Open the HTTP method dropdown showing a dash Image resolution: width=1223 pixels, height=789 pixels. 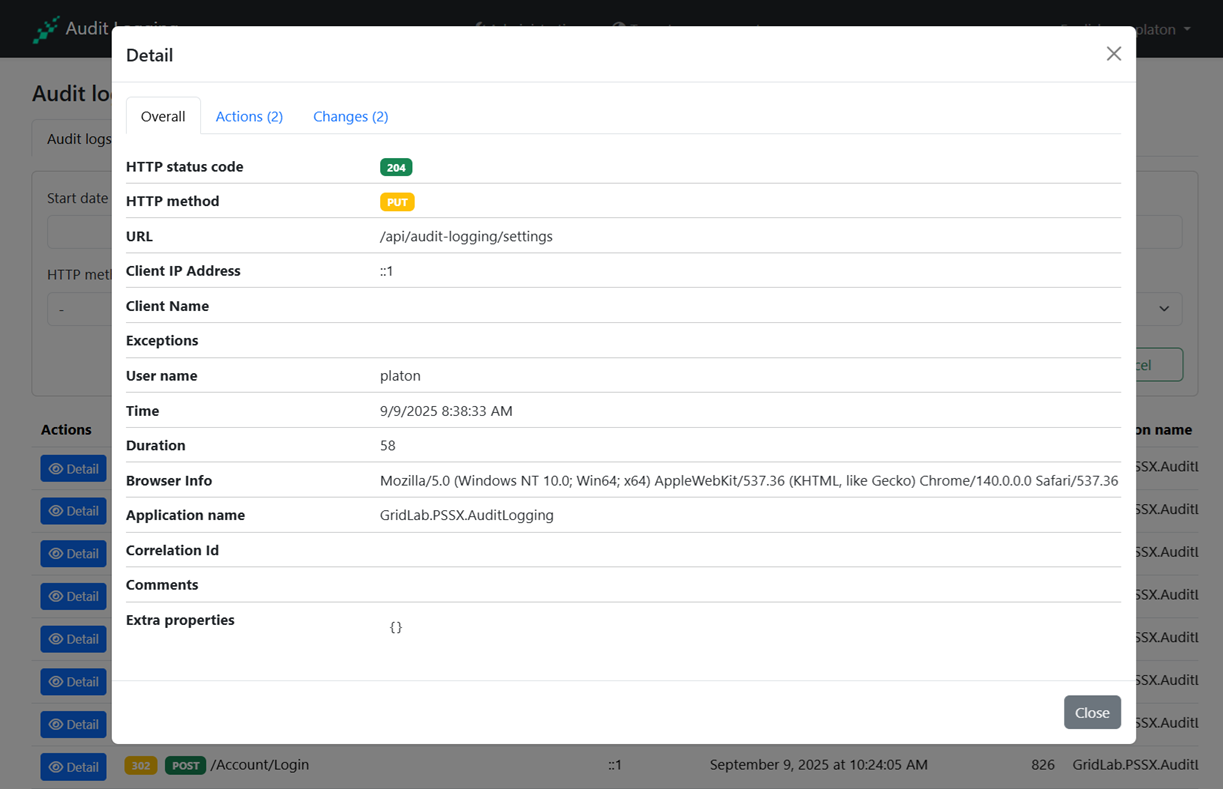point(78,310)
